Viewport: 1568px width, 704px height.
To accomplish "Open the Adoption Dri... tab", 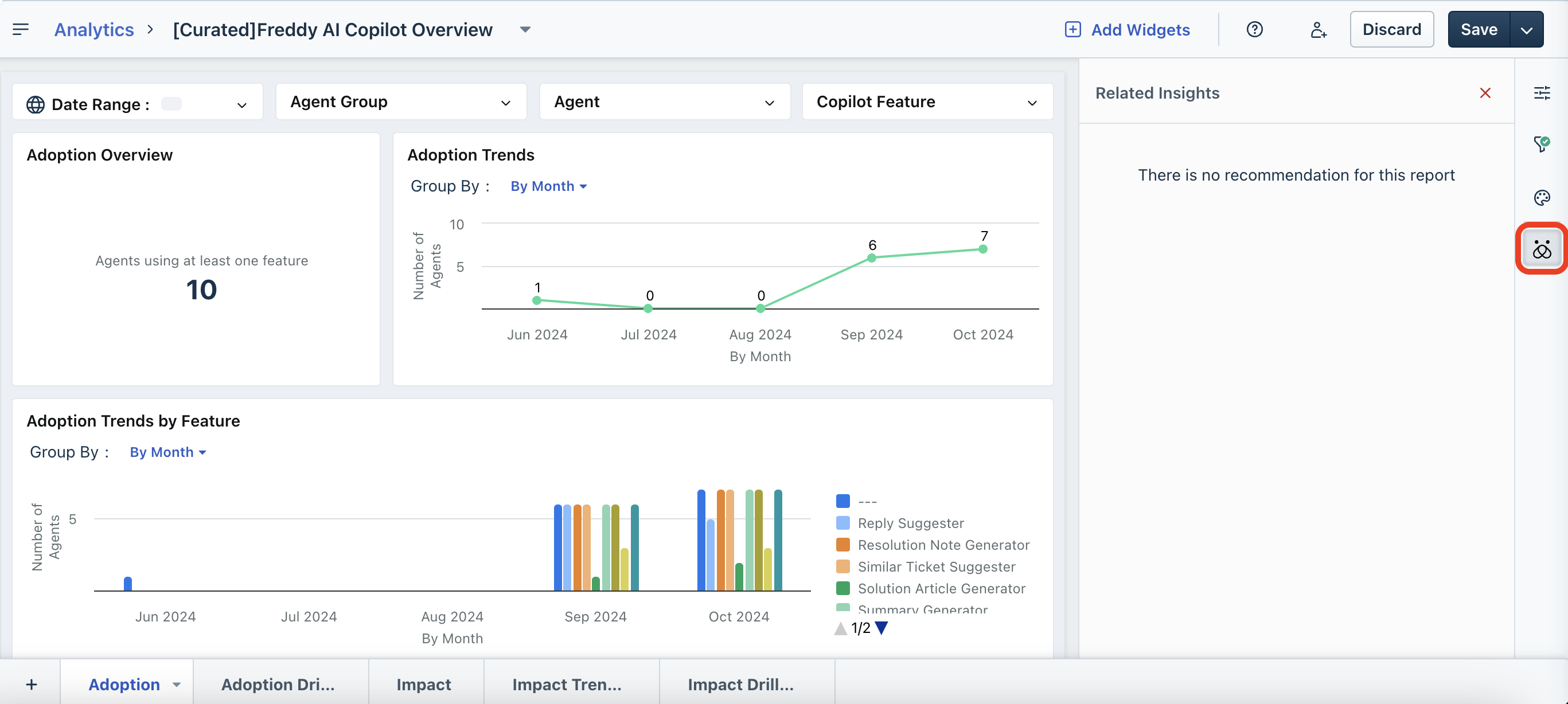I will coord(278,685).
